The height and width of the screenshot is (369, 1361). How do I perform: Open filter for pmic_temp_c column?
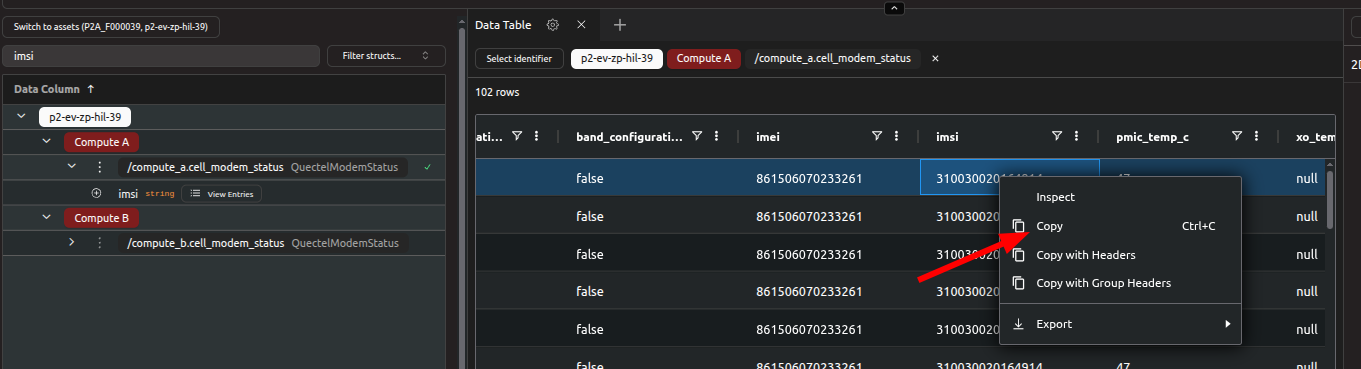point(1237,136)
